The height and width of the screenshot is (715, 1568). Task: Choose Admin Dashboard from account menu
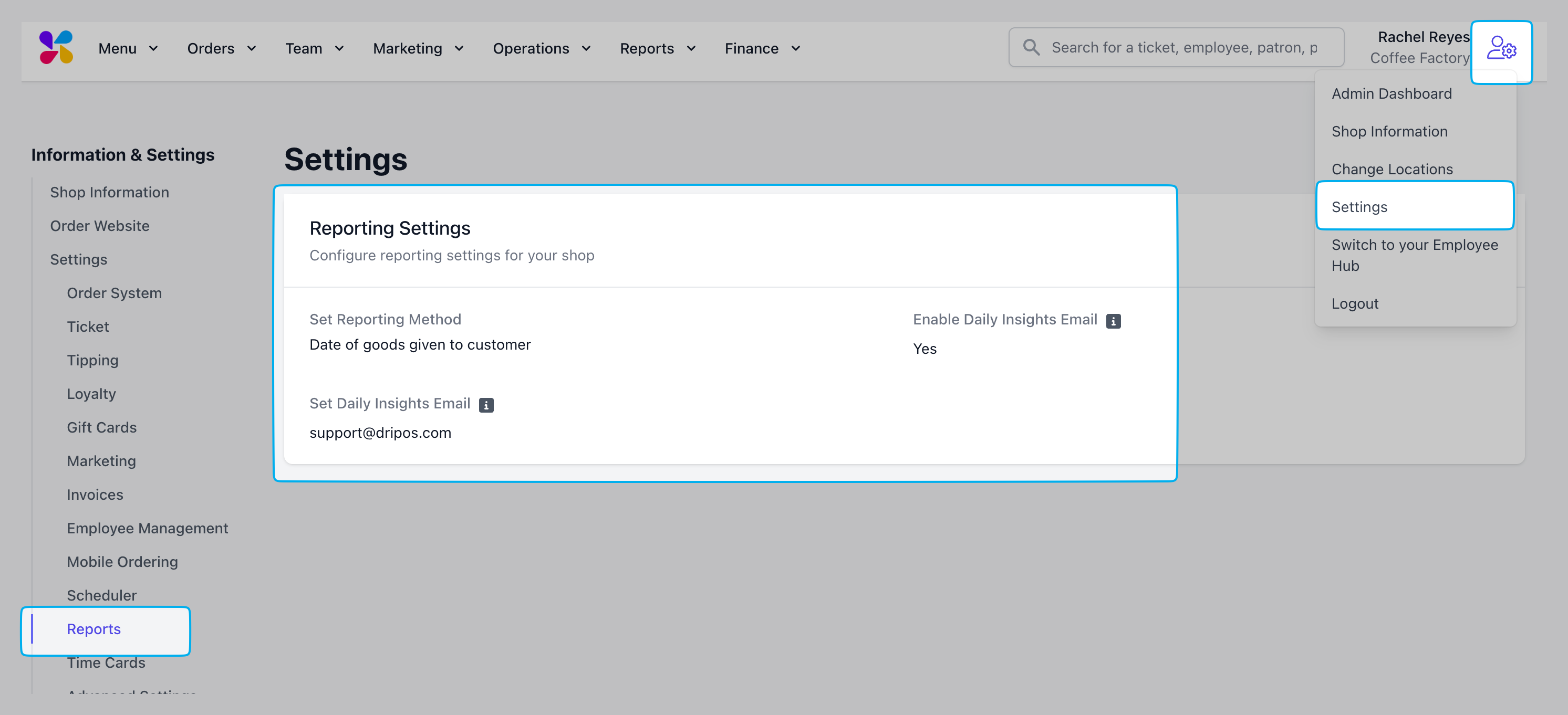[1391, 94]
